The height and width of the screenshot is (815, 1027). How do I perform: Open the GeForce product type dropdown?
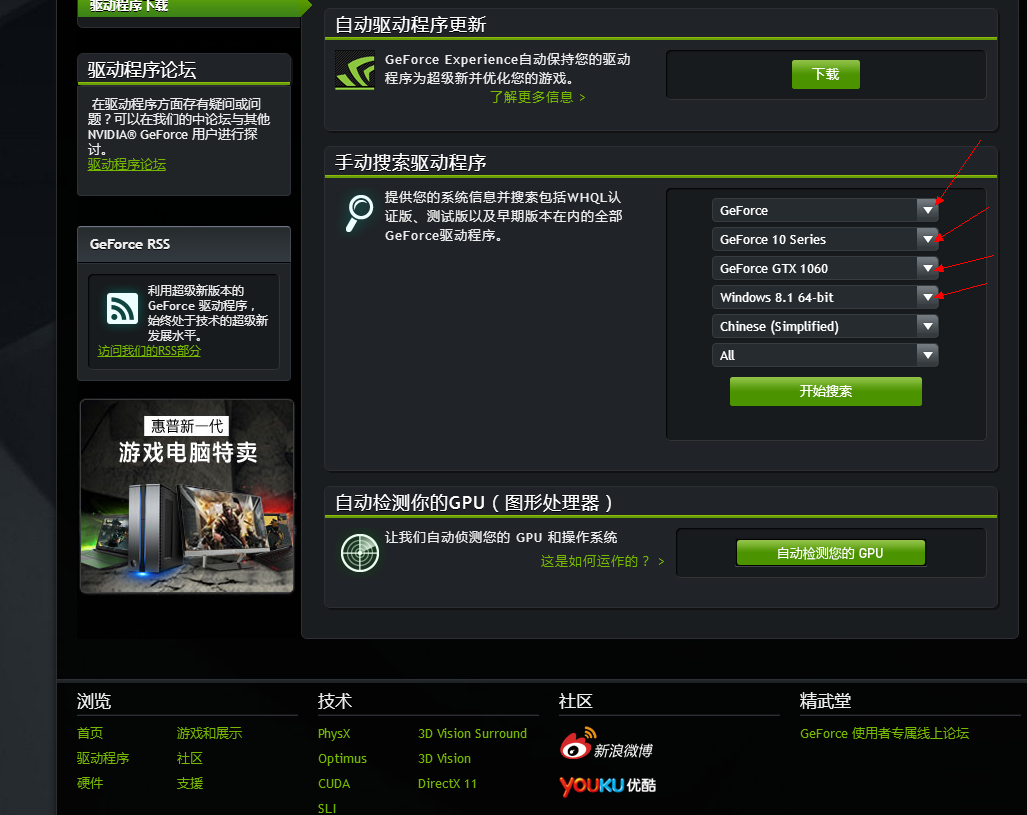[825, 210]
